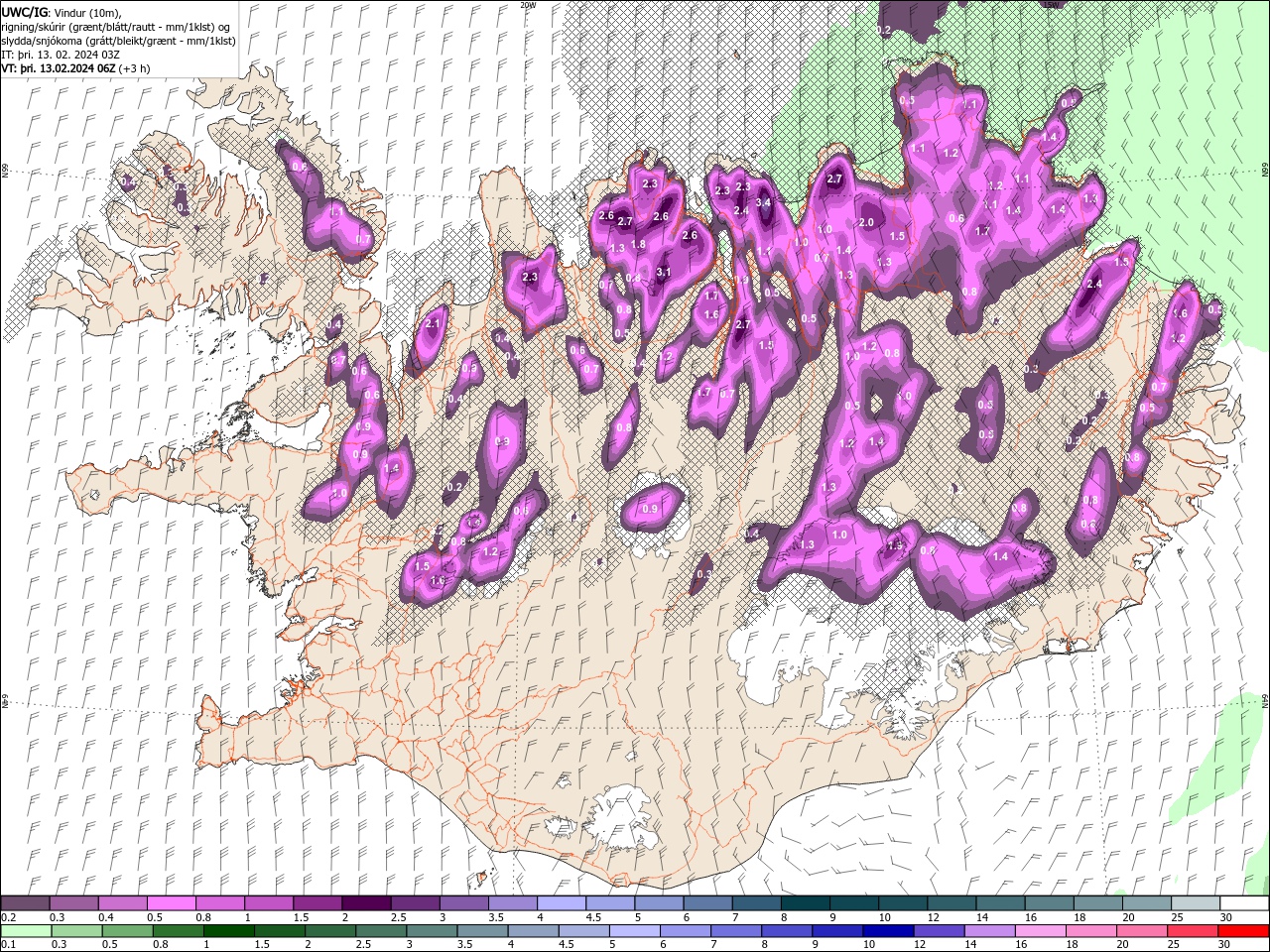Click the '20W' longitude label at top
The width and height of the screenshot is (1270, 952).
pyautogui.click(x=528, y=5)
